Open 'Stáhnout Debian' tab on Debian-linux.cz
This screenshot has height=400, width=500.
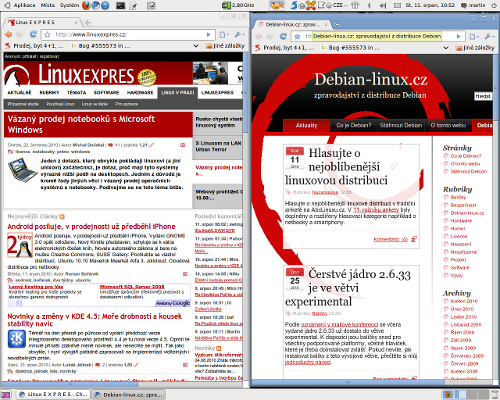401,125
